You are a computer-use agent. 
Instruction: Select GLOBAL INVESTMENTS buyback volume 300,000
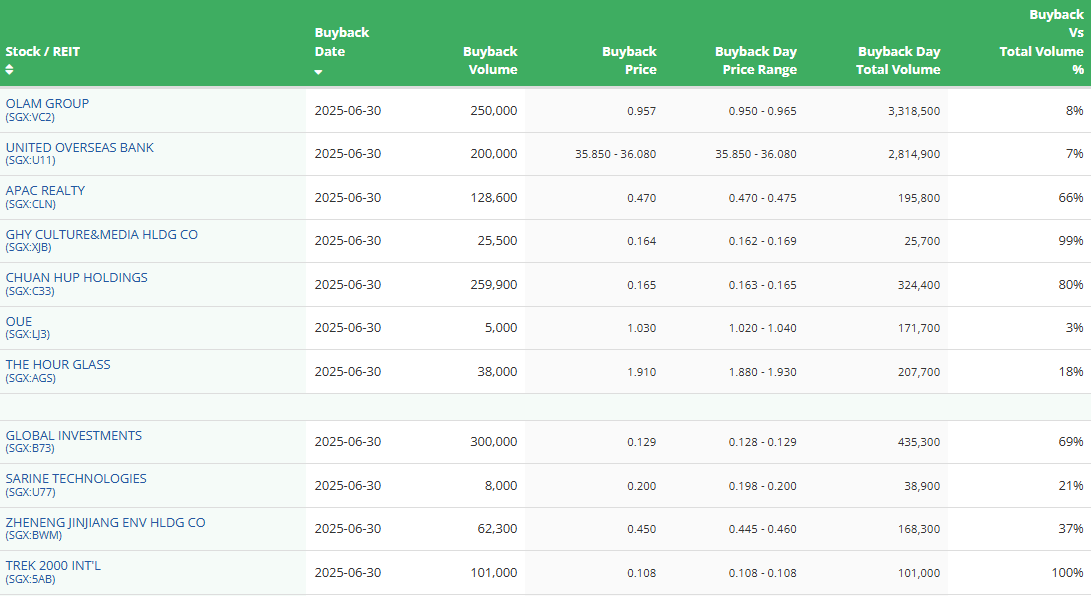click(493, 442)
